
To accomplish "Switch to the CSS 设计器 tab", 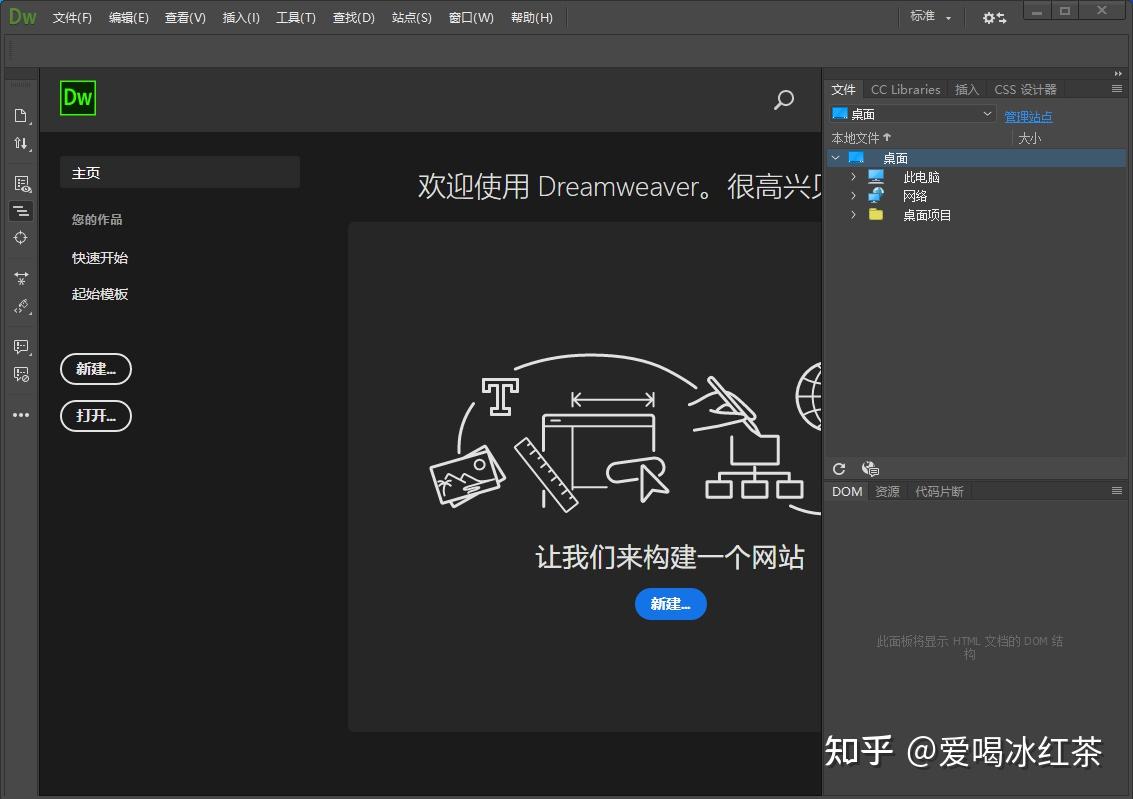I will [x=1026, y=89].
